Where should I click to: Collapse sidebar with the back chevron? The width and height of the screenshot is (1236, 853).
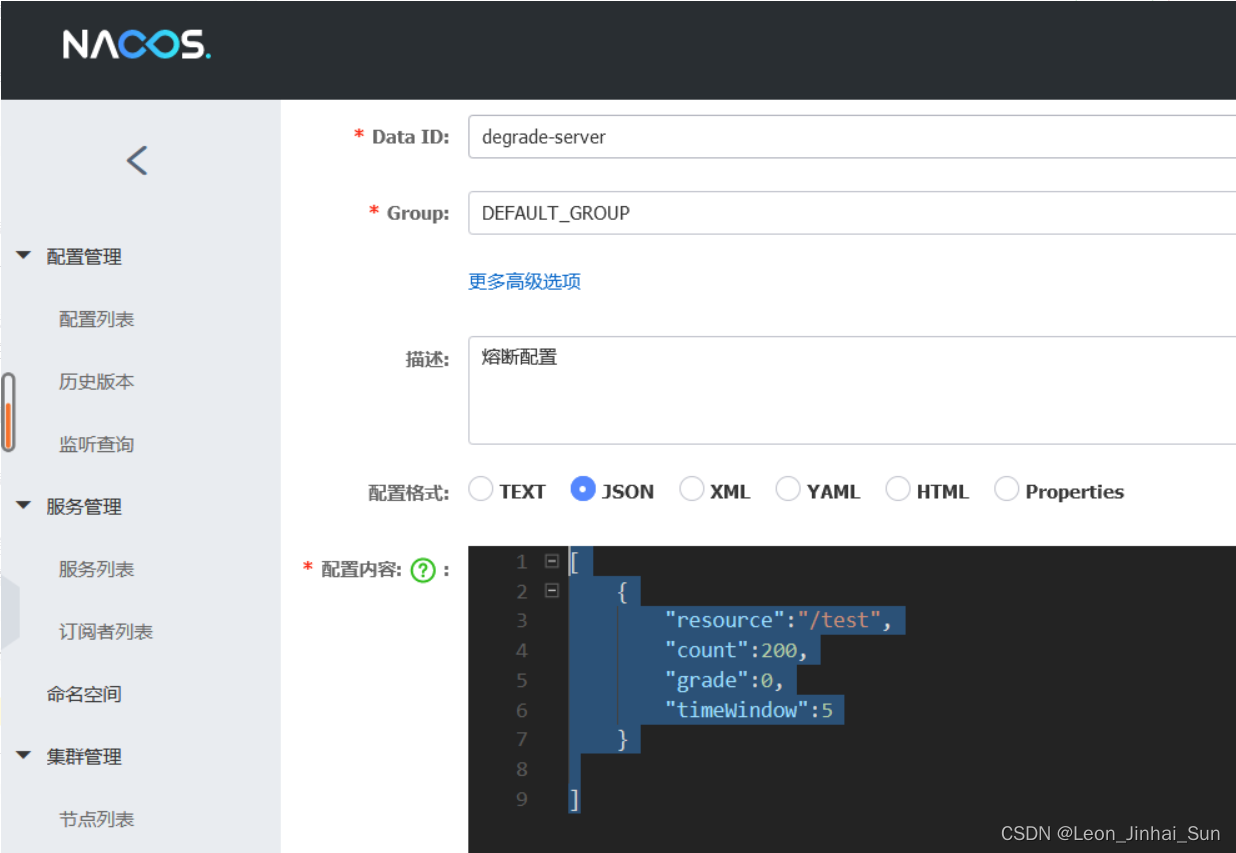coord(137,160)
